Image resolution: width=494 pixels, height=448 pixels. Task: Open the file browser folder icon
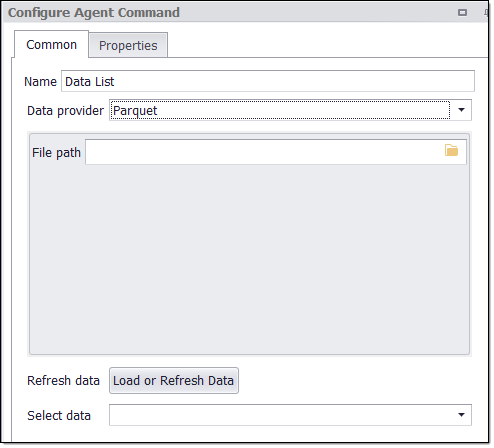(x=454, y=151)
